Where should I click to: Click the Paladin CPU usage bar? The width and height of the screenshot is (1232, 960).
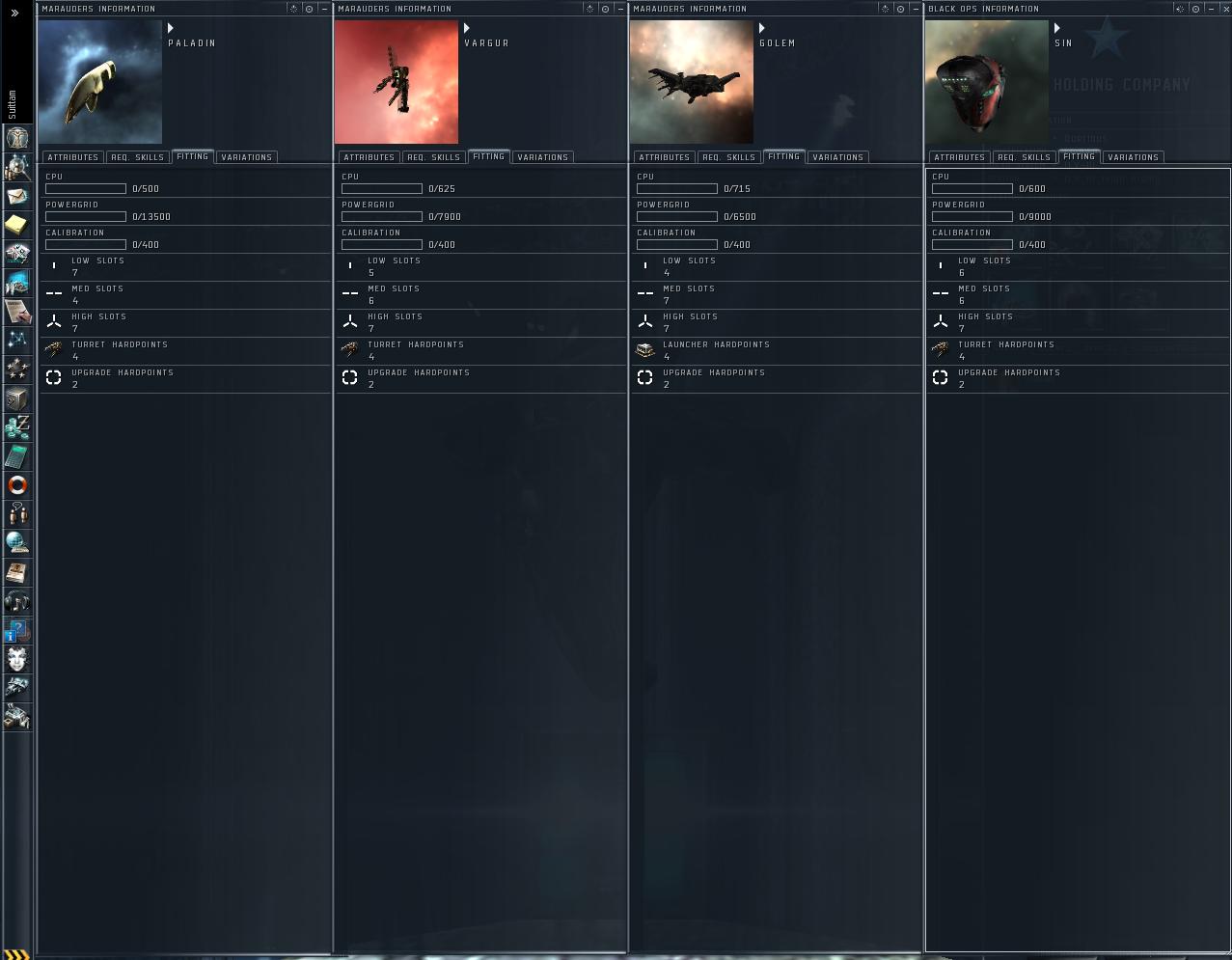[86, 189]
